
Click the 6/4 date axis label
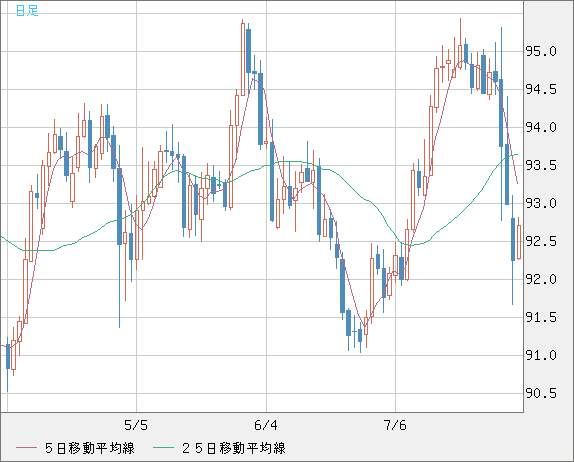266,425
